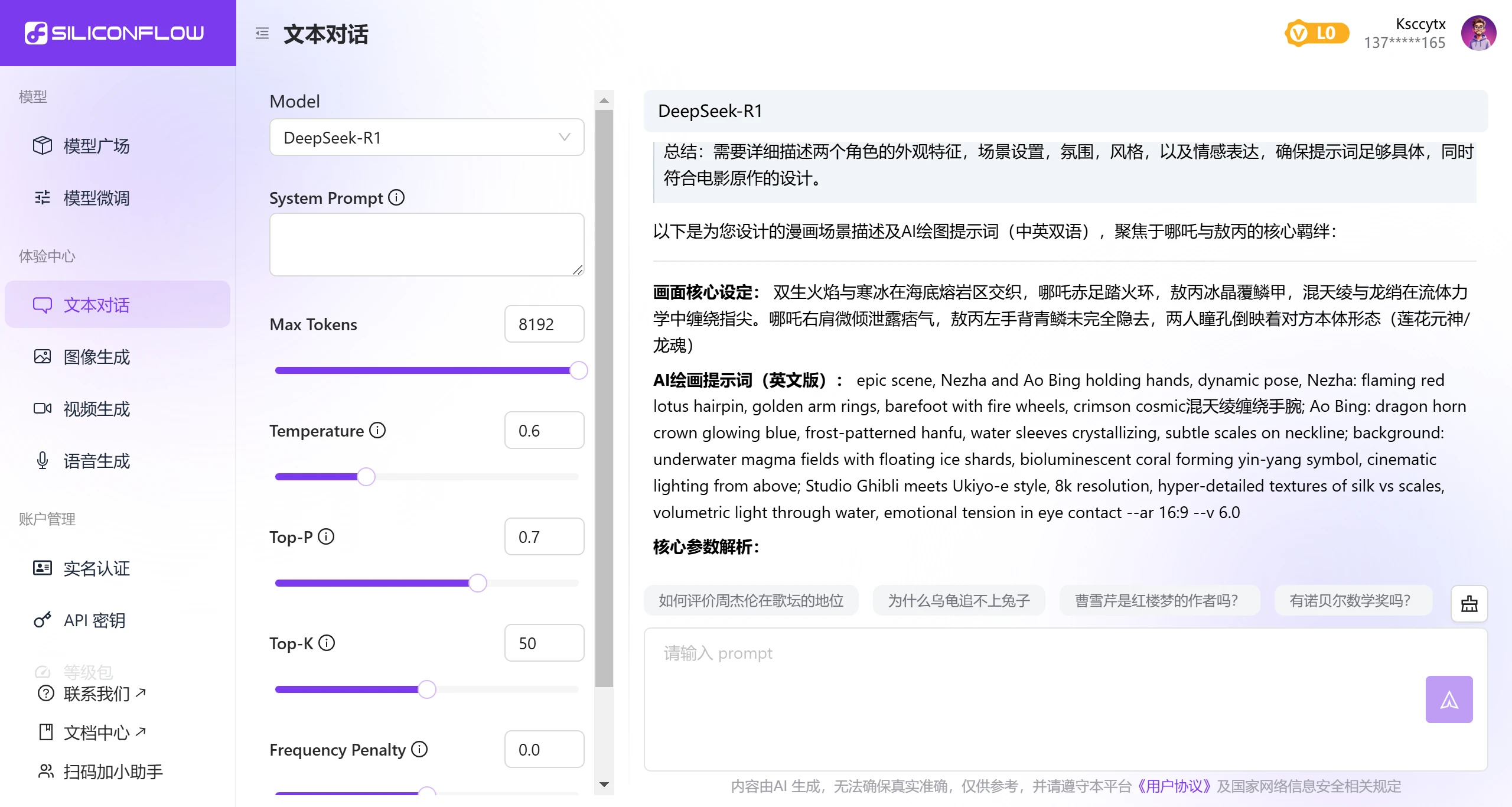View the System Prompt info tooltip

pos(396,197)
